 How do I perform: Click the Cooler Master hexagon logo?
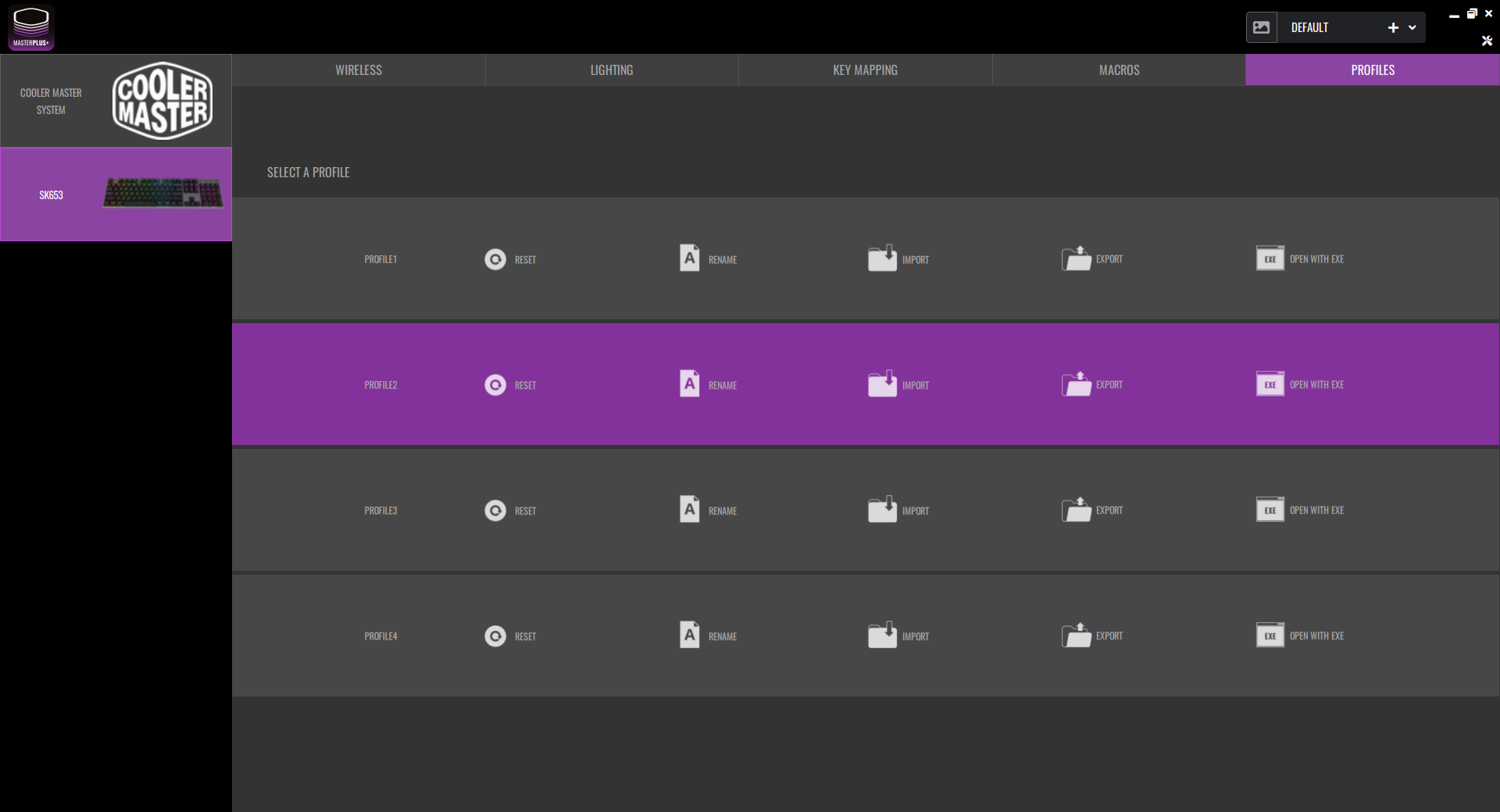[162, 101]
